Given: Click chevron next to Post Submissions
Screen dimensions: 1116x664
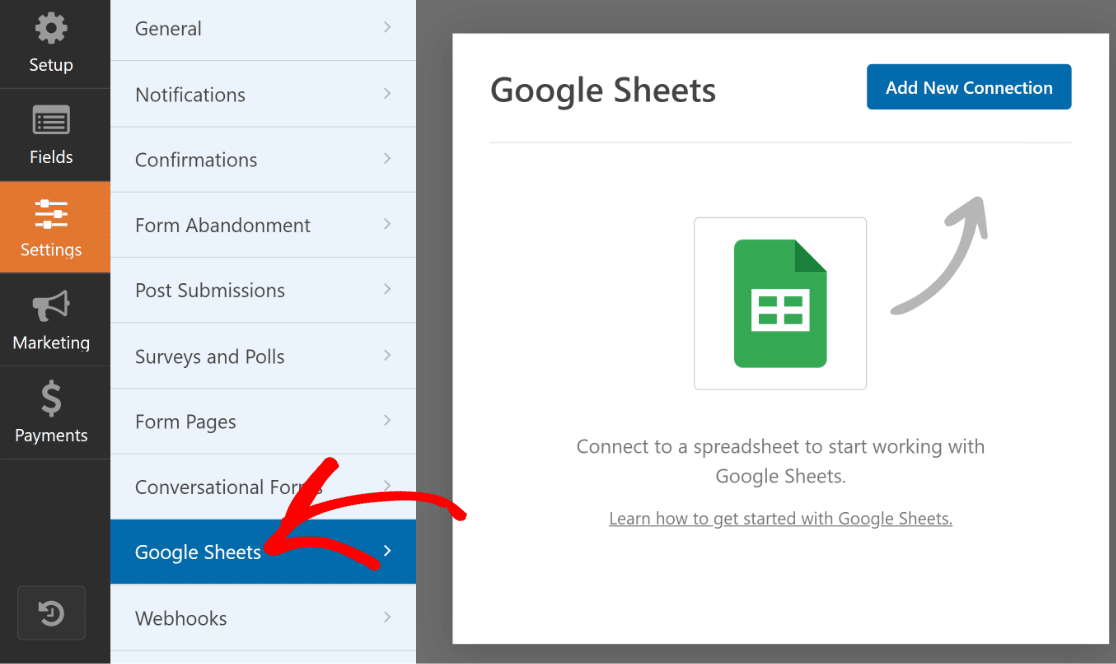Looking at the screenshot, I should pyautogui.click(x=387, y=289).
